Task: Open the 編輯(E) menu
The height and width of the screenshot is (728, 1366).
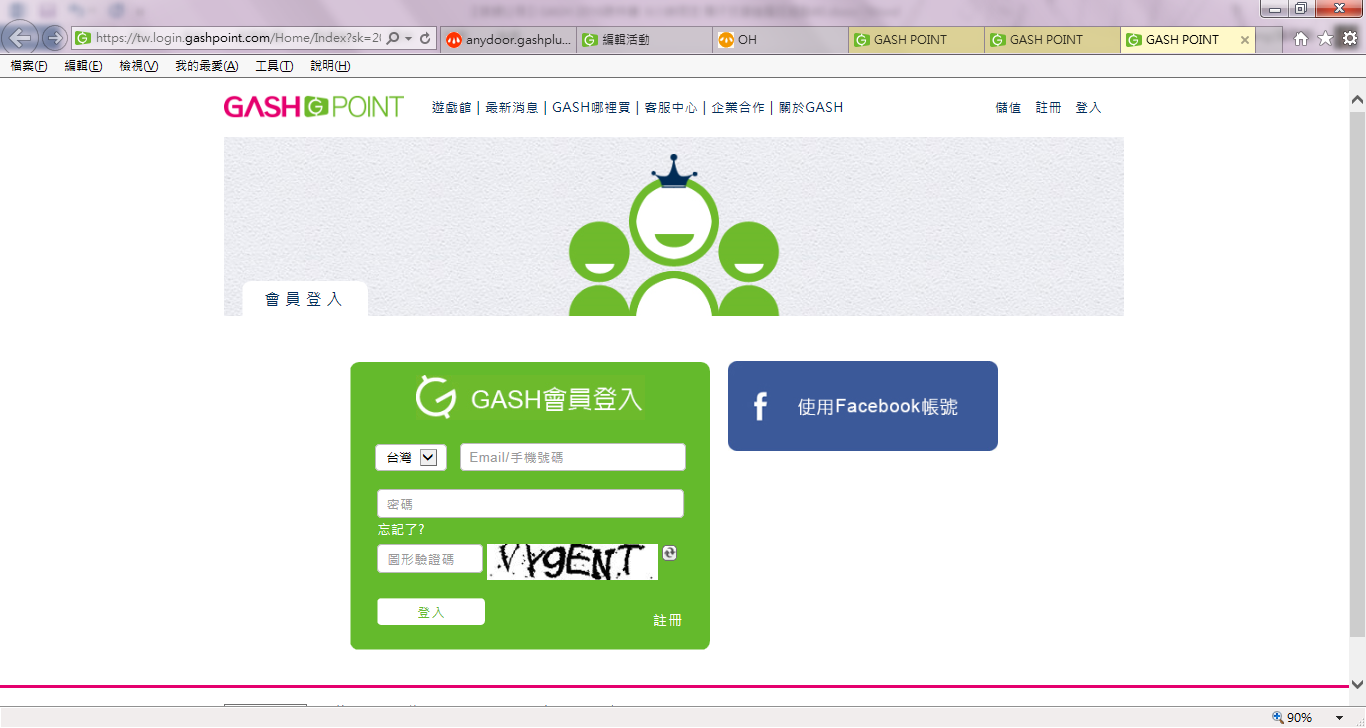Action: coord(83,66)
